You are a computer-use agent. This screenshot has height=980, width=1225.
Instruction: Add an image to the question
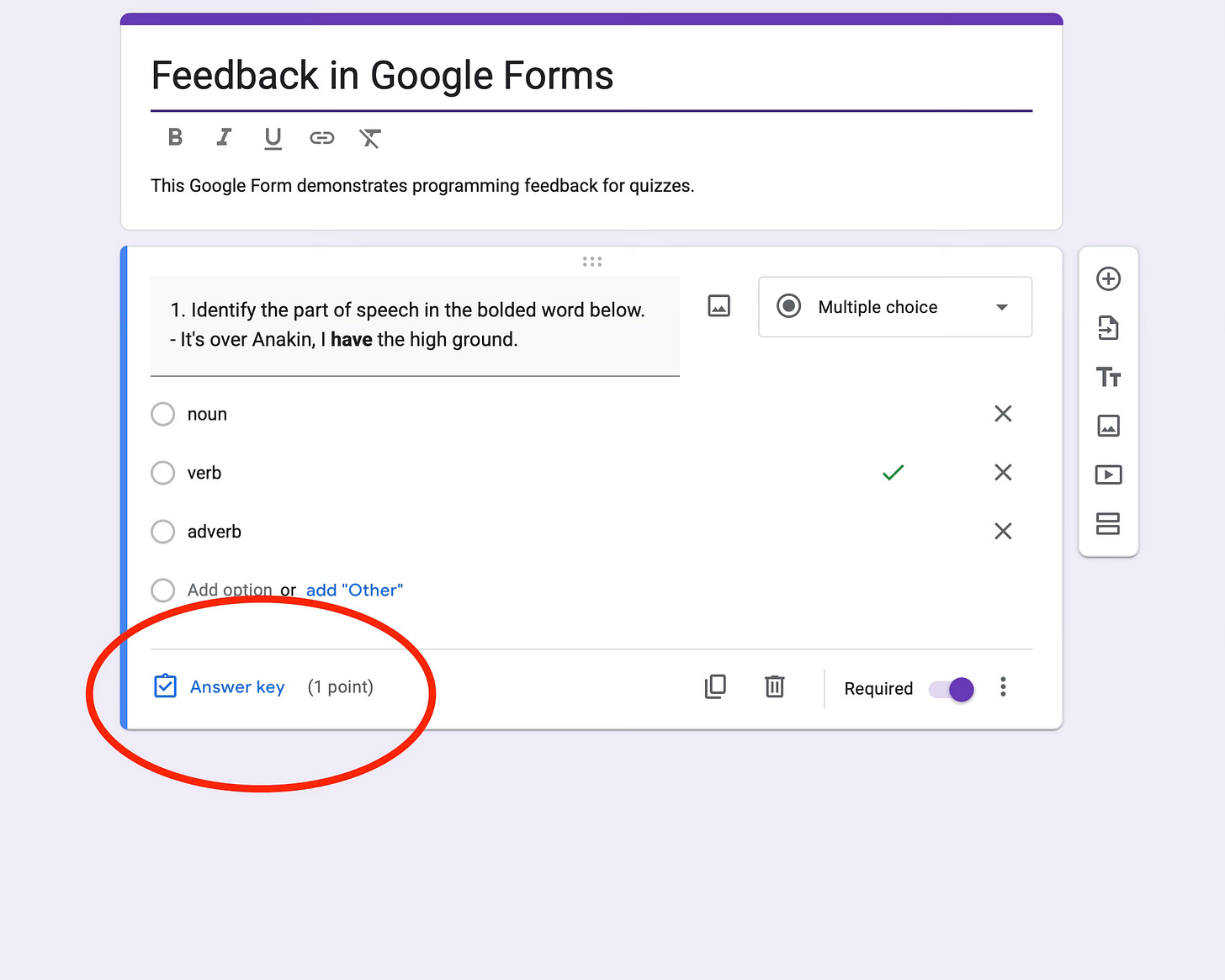pos(719,305)
